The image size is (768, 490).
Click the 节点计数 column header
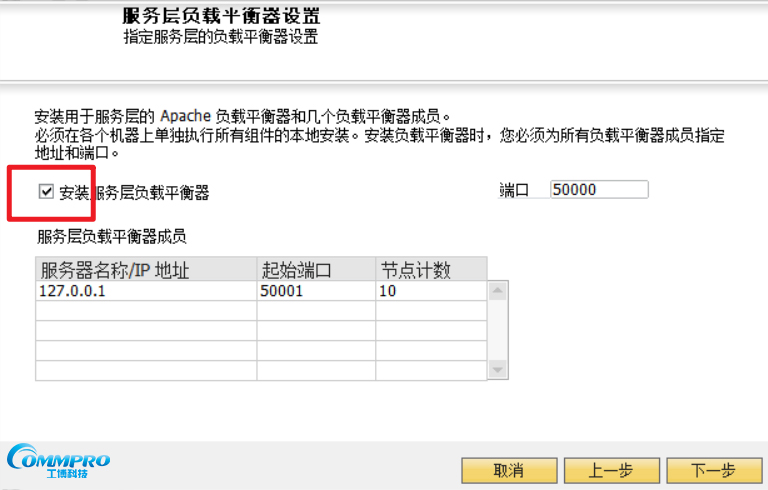[430, 270]
